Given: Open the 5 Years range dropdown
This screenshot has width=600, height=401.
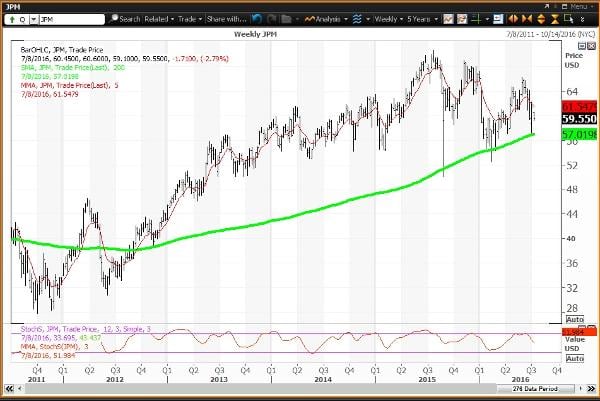Looking at the screenshot, I should pos(422,19).
